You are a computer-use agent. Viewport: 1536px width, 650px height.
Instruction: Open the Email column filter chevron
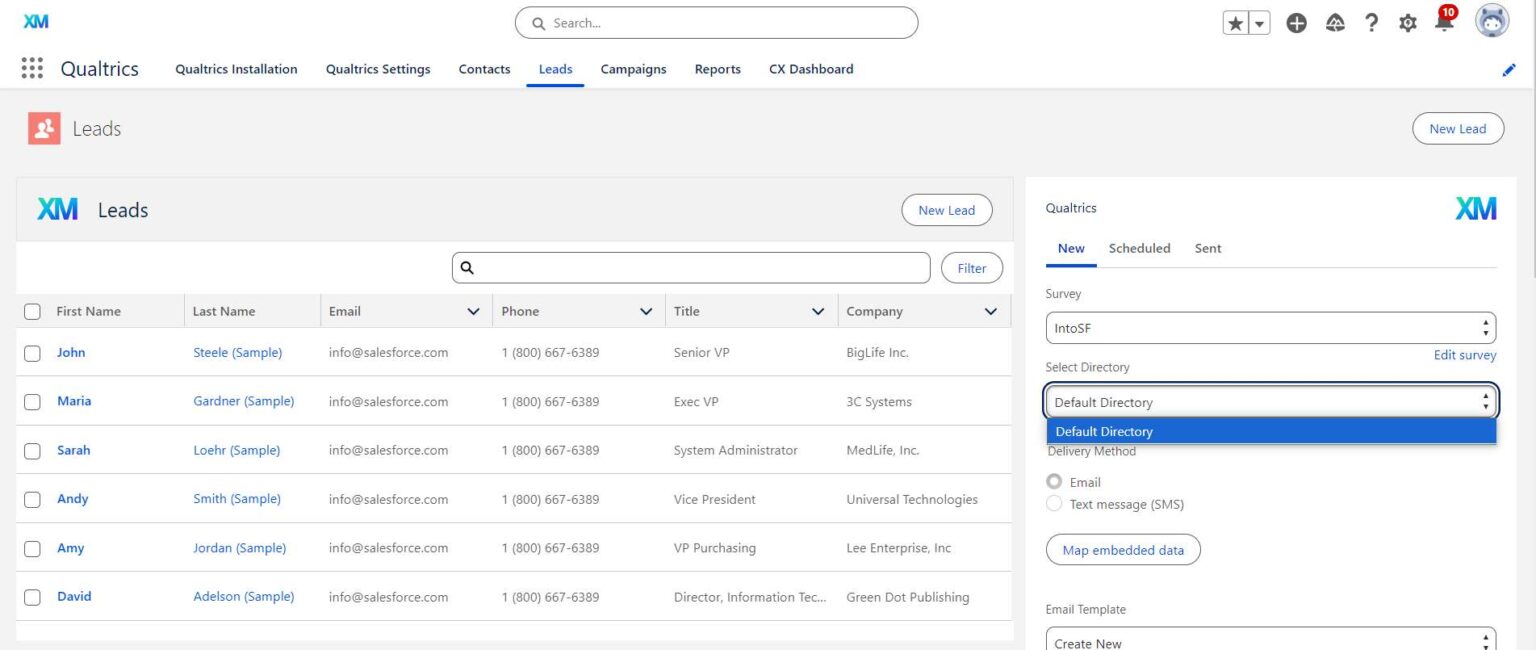click(x=473, y=311)
